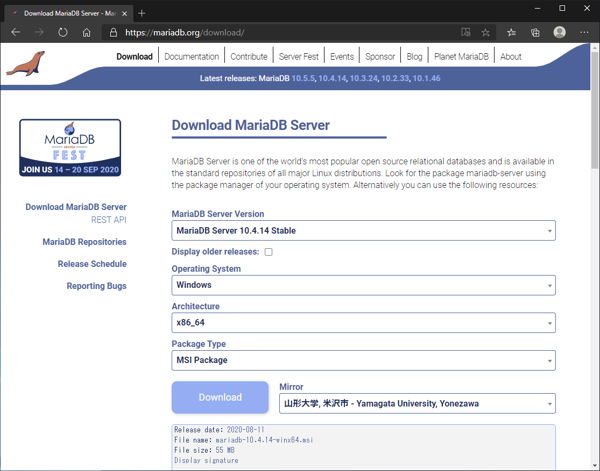The width and height of the screenshot is (600, 471).
Task: Add page to favorites star icon
Action: [486, 33]
